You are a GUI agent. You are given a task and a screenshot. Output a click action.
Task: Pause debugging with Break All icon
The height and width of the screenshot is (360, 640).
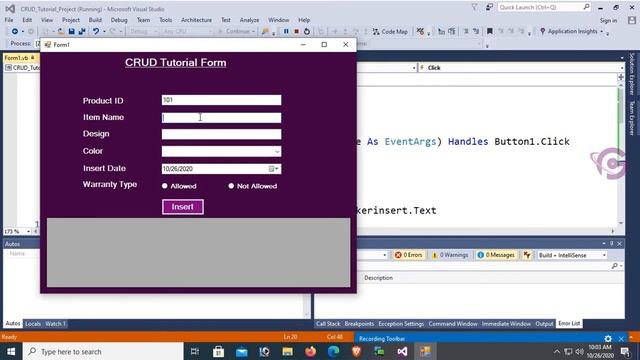coord(286,31)
